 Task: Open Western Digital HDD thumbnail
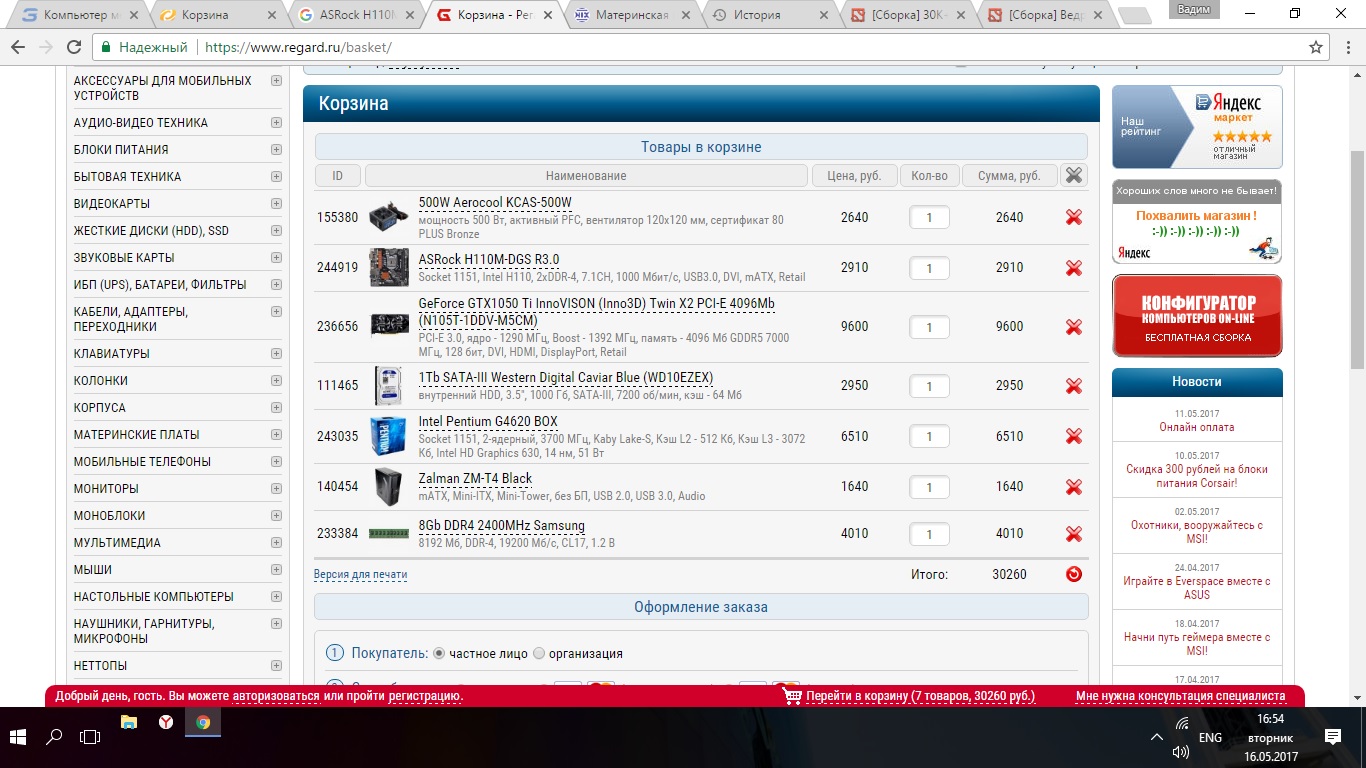tap(388, 385)
